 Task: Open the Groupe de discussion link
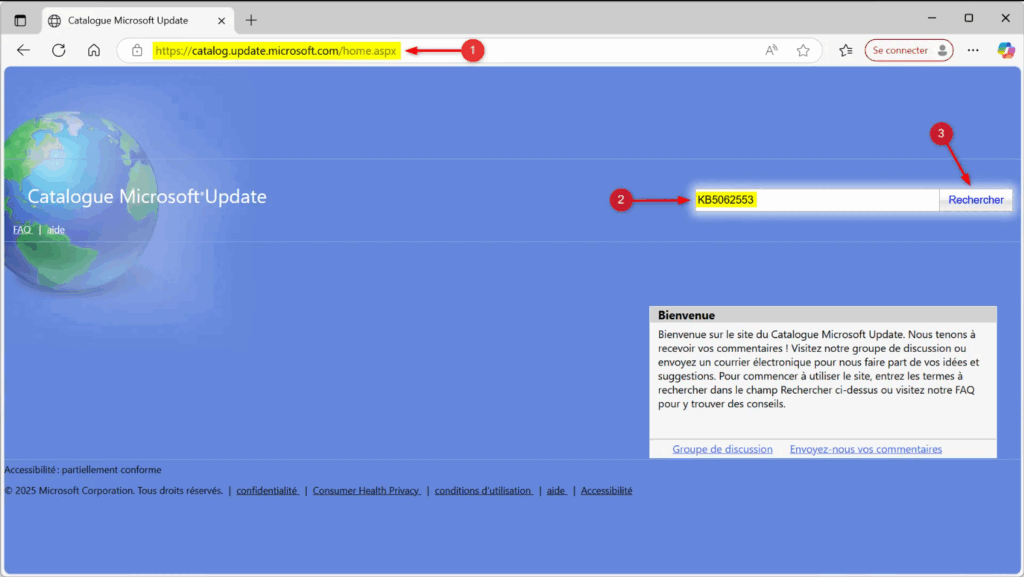pos(722,449)
